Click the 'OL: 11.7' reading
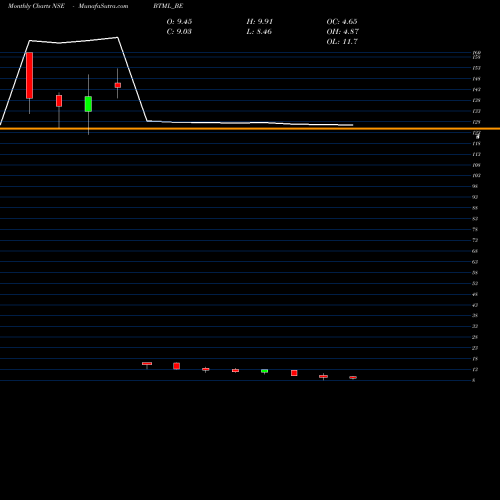Viewport: 500px width, 500px height. tap(342, 42)
